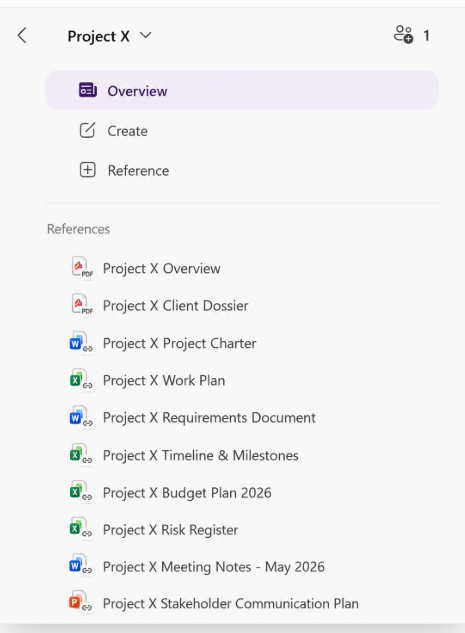Open the Project X name dropdown chevron
The width and height of the screenshot is (465, 633).
[146, 36]
